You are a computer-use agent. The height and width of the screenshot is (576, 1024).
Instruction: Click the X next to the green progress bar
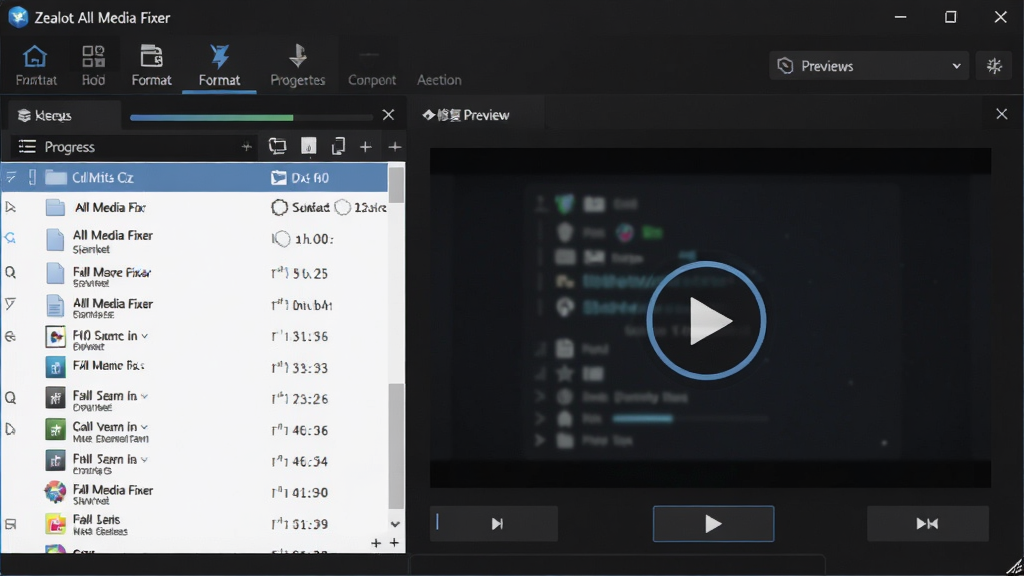[389, 115]
